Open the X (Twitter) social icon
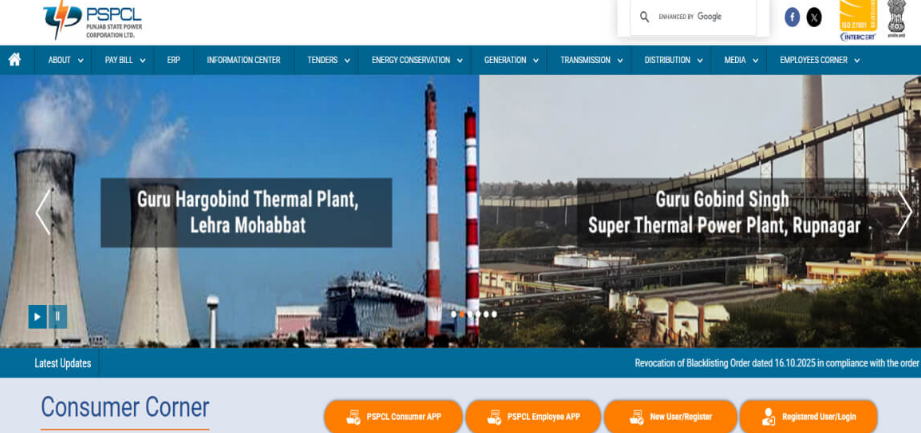Screen dimensions: 921x433 (x=814, y=17)
